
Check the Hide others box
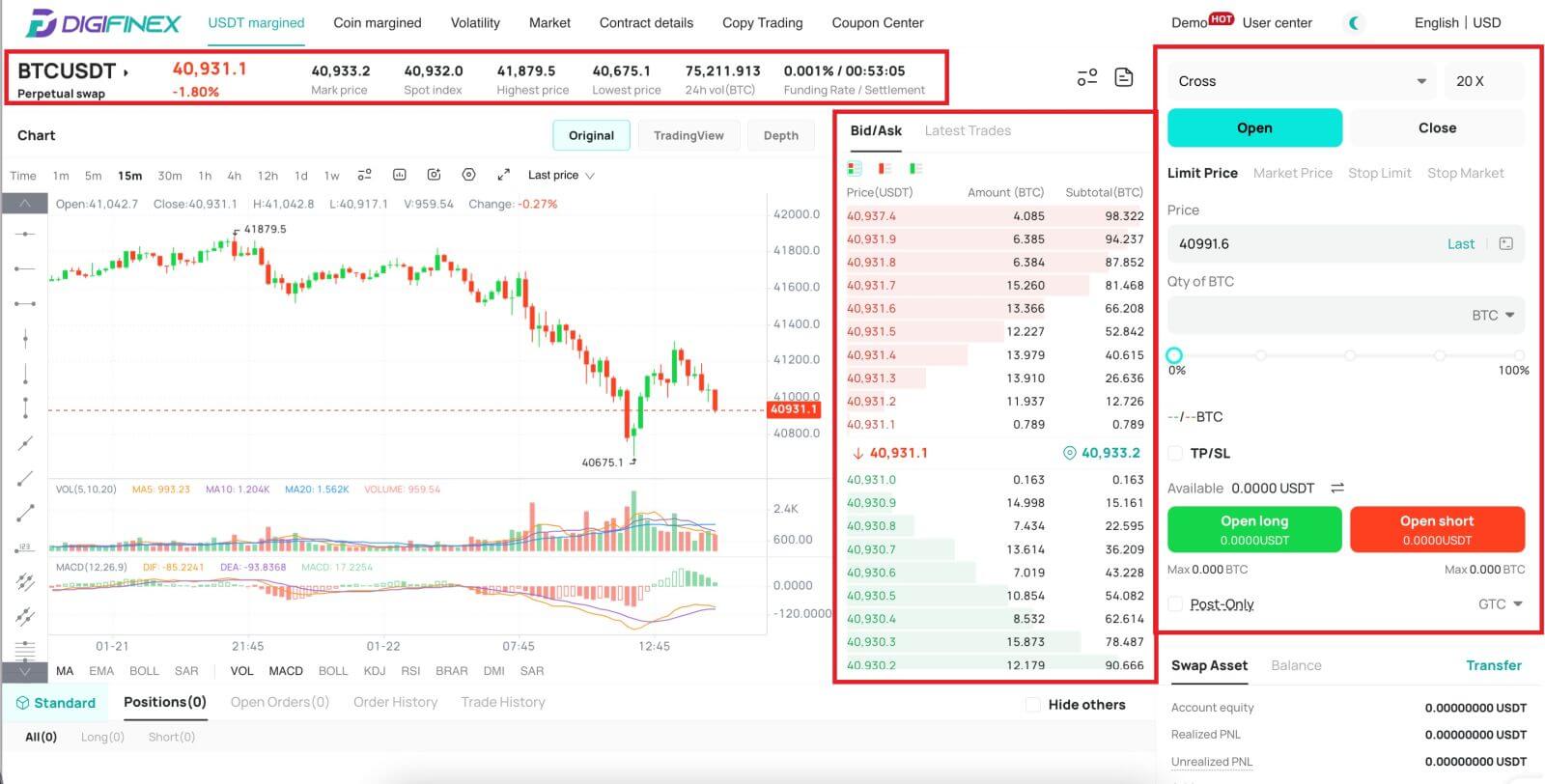pyautogui.click(x=1033, y=705)
